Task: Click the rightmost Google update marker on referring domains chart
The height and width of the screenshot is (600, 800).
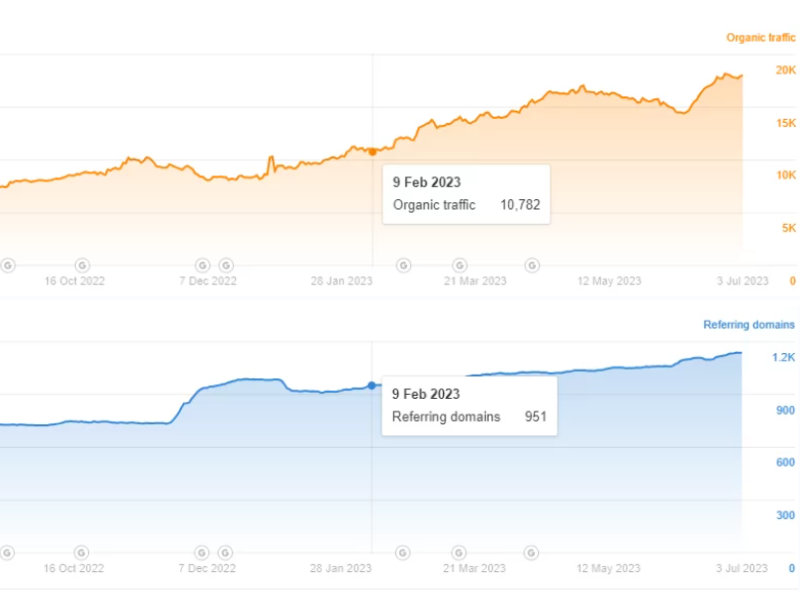Action: tap(532, 552)
